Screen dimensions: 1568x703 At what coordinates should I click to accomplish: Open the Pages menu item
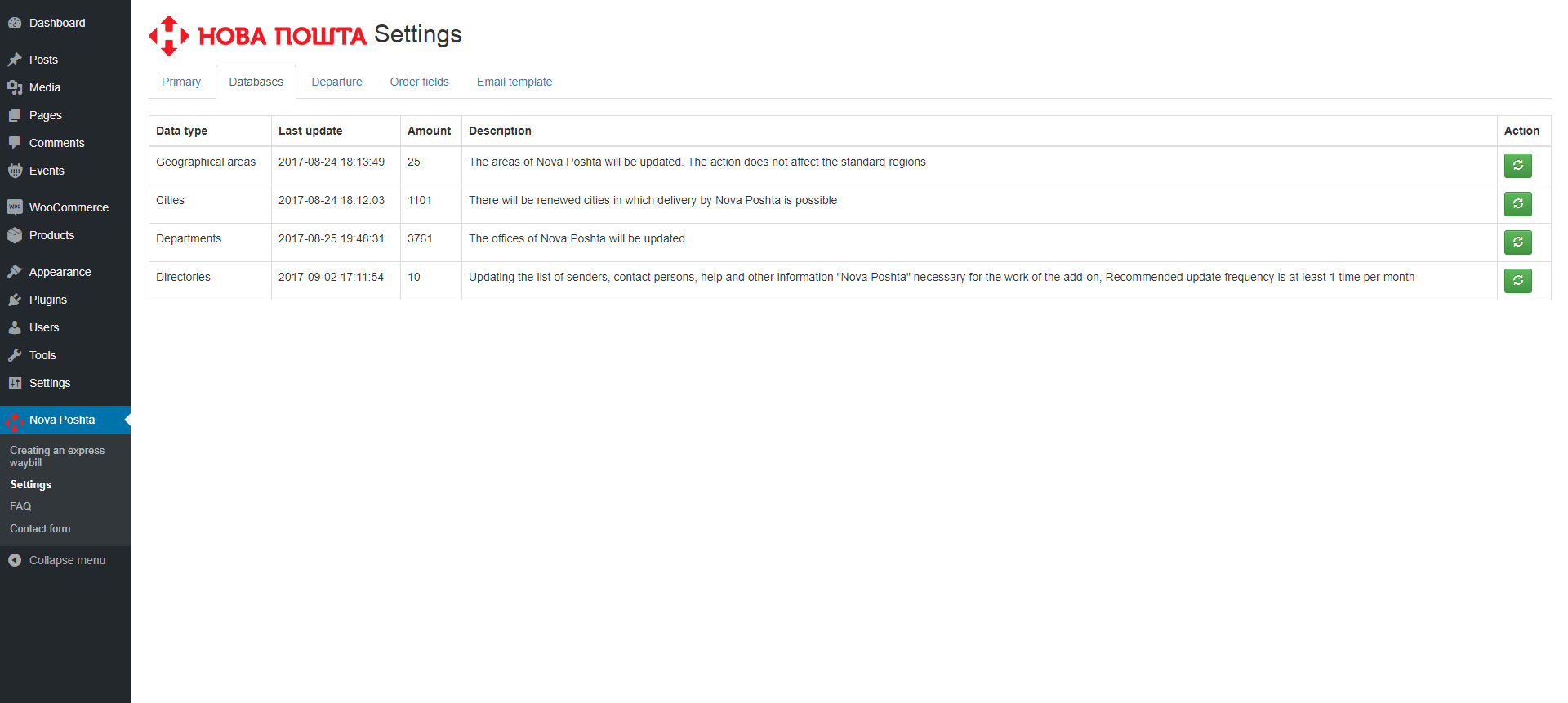point(46,115)
